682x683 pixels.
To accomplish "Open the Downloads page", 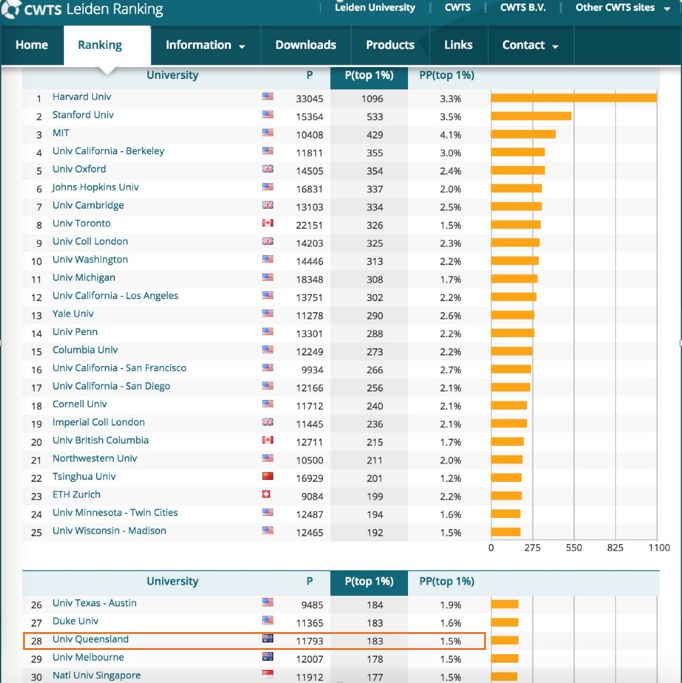I will click(305, 45).
